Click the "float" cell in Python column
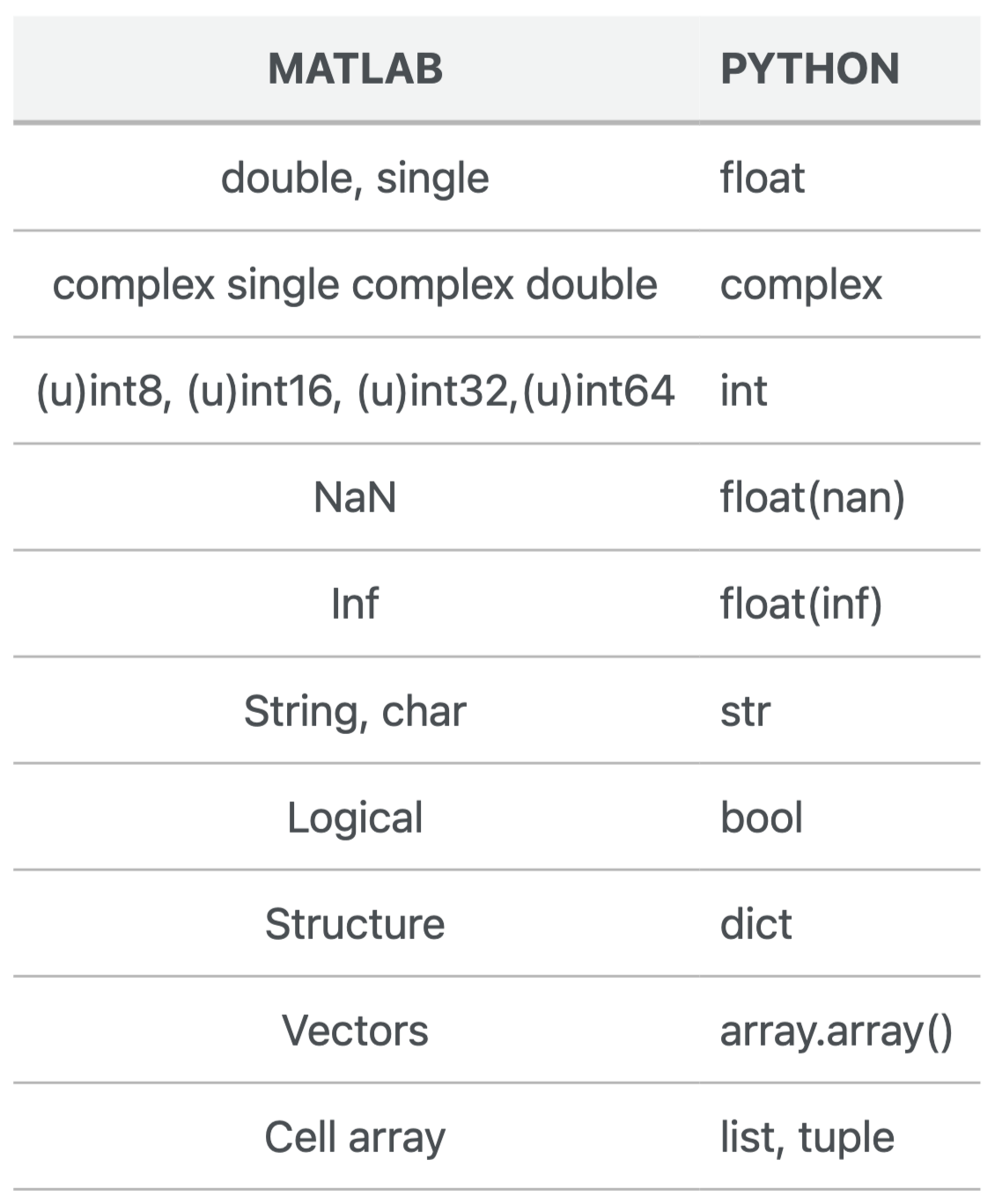 pos(763,178)
